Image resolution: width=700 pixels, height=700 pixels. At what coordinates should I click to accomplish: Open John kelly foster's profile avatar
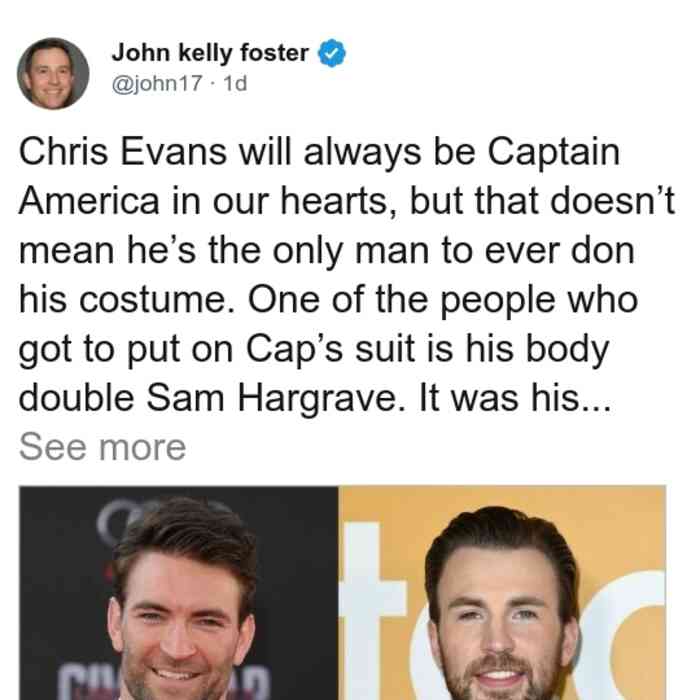53,74
